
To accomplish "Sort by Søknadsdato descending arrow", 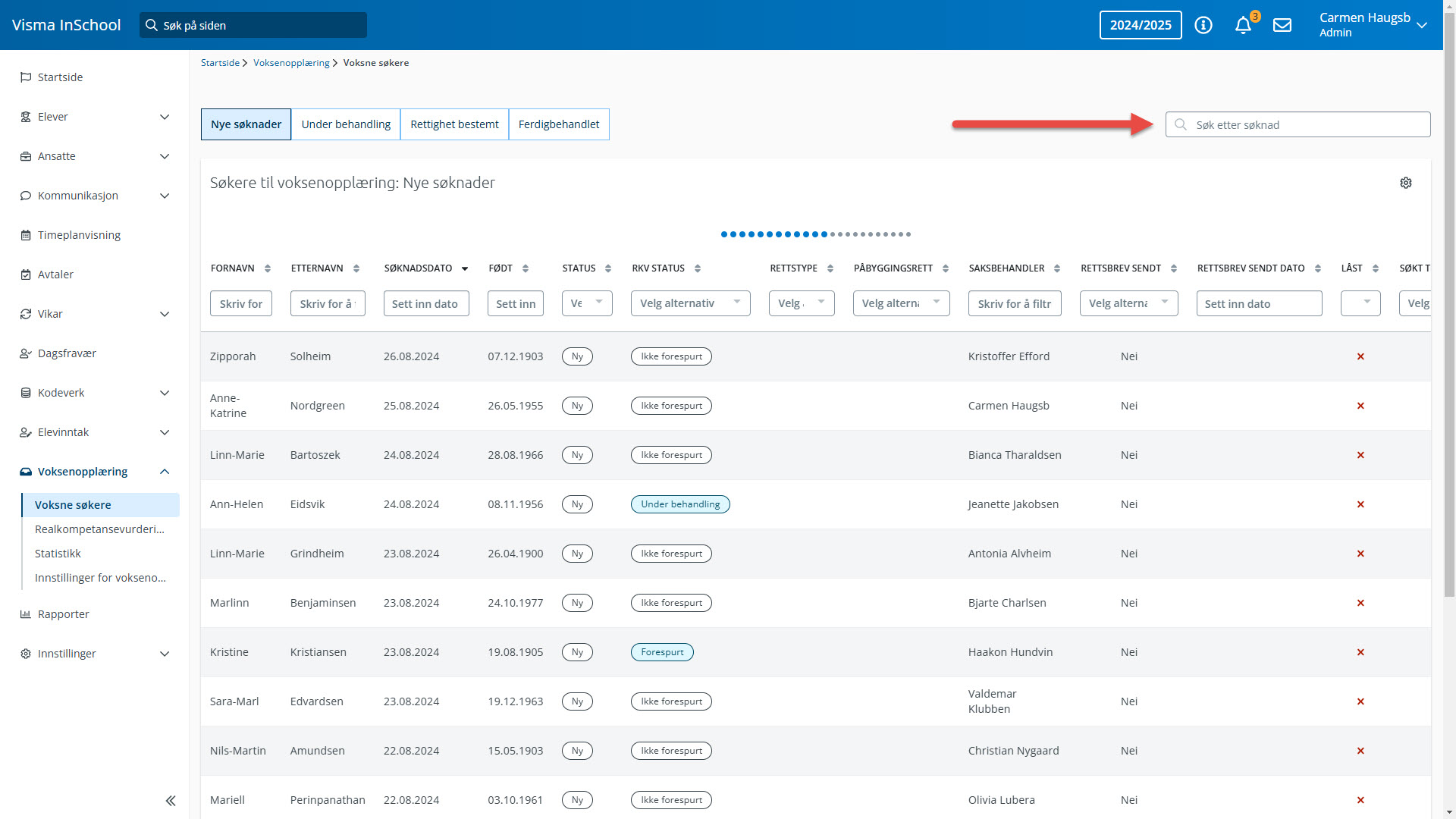I will pyautogui.click(x=465, y=268).
